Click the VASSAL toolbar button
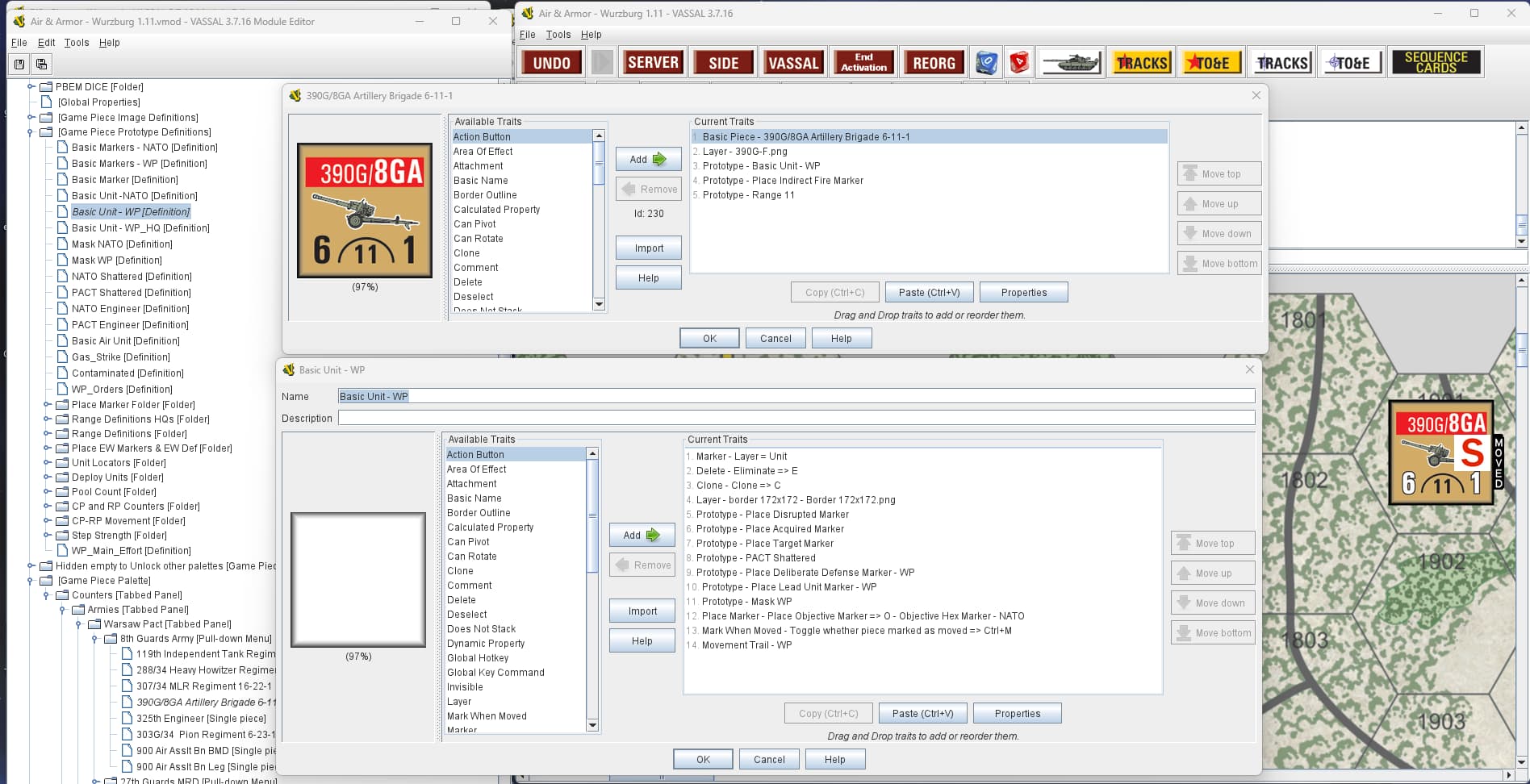 pos(793,63)
